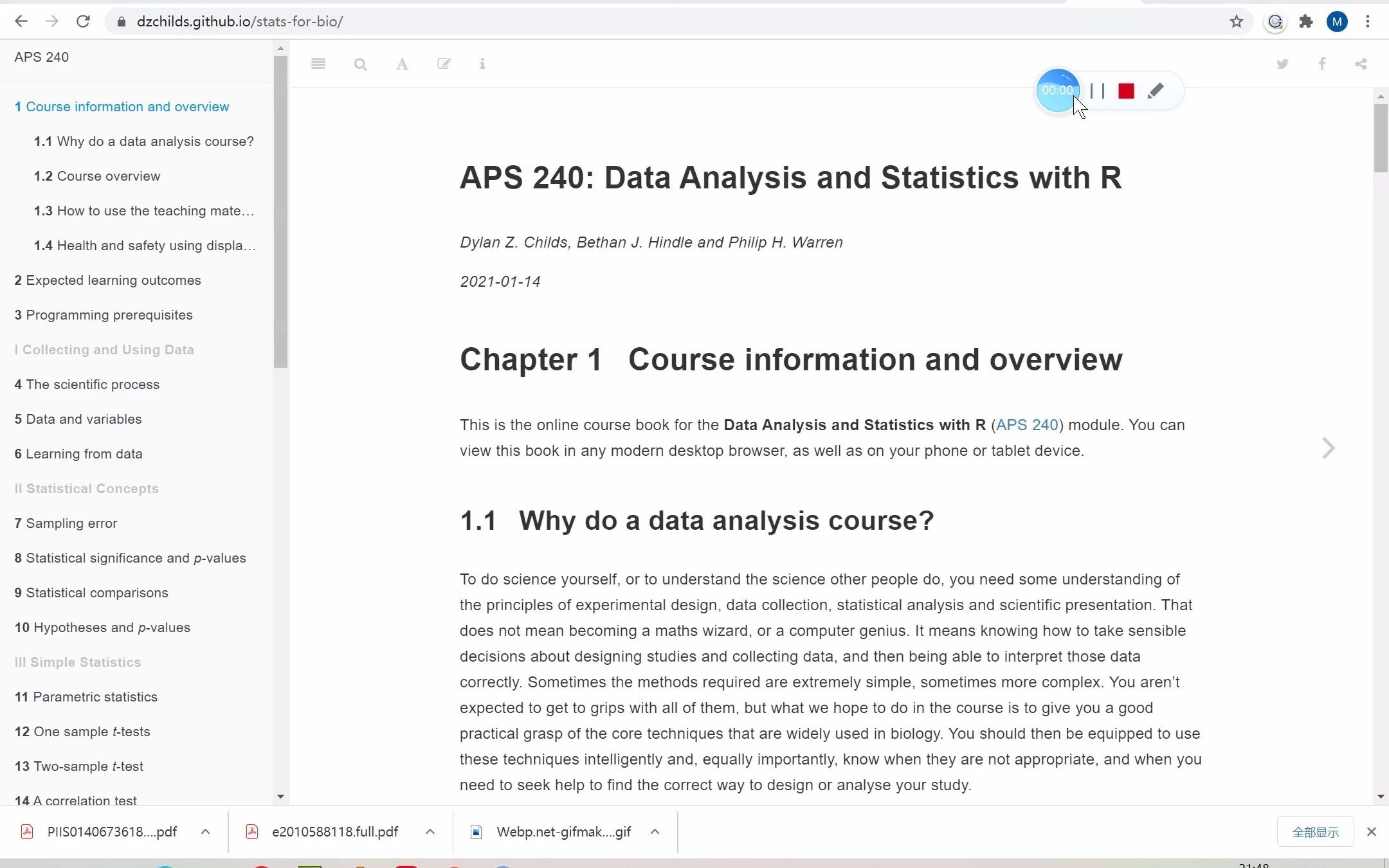This screenshot has height=868, width=1389.
Task: Bookmark this page with the star
Action: point(1236,22)
